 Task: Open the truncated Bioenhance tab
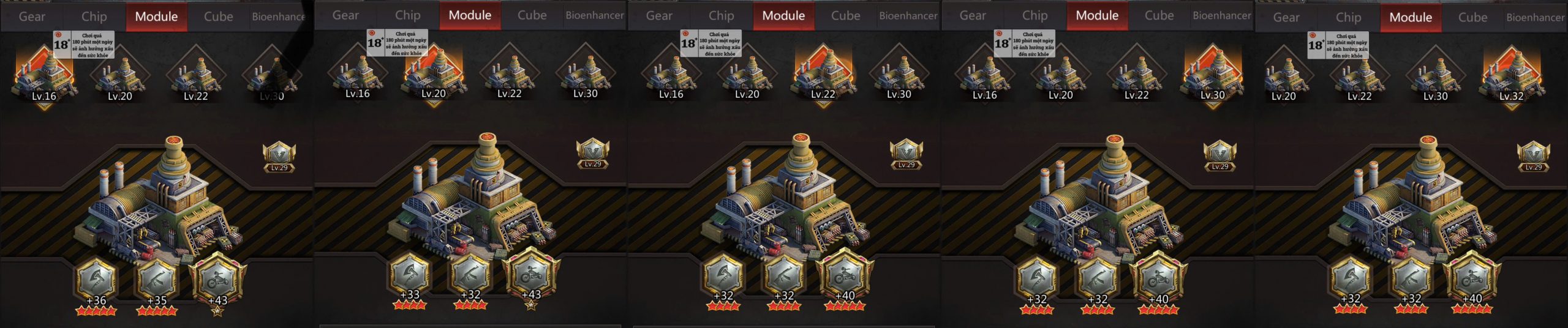tap(279, 17)
